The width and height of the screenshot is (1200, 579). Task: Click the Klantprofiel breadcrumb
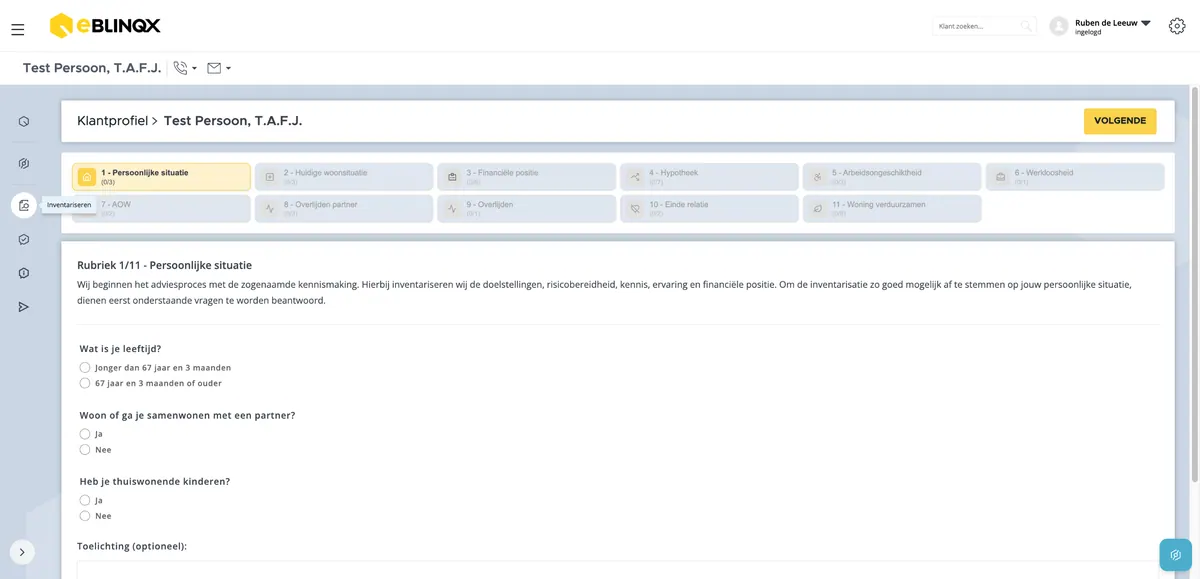pyautogui.click(x=113, y=121)
